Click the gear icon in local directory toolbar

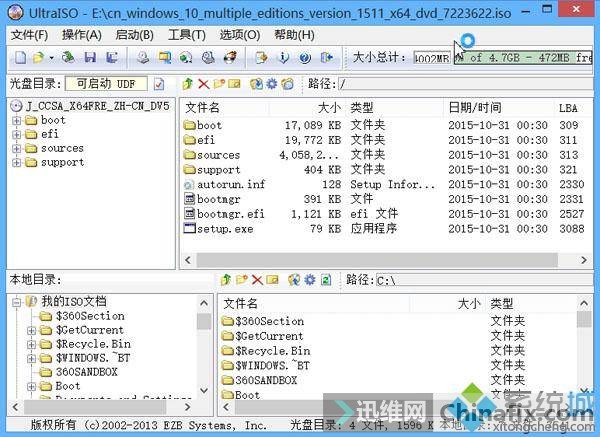coord(310,280)
